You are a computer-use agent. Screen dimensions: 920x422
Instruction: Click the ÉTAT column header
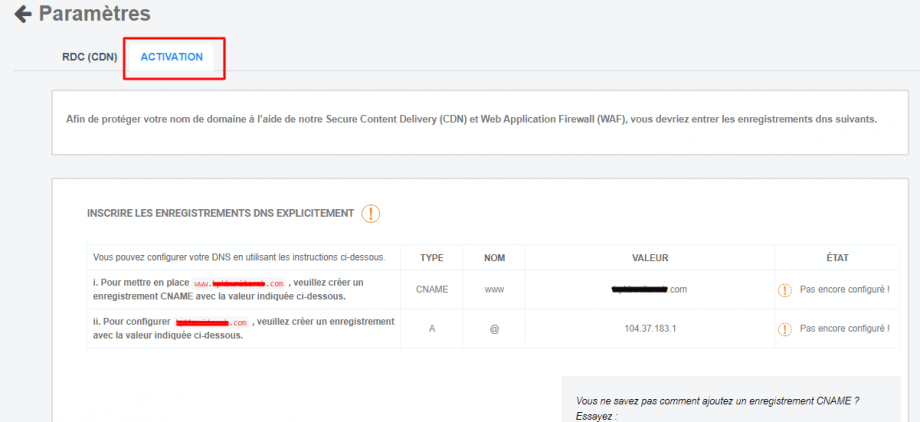(838, 258)
